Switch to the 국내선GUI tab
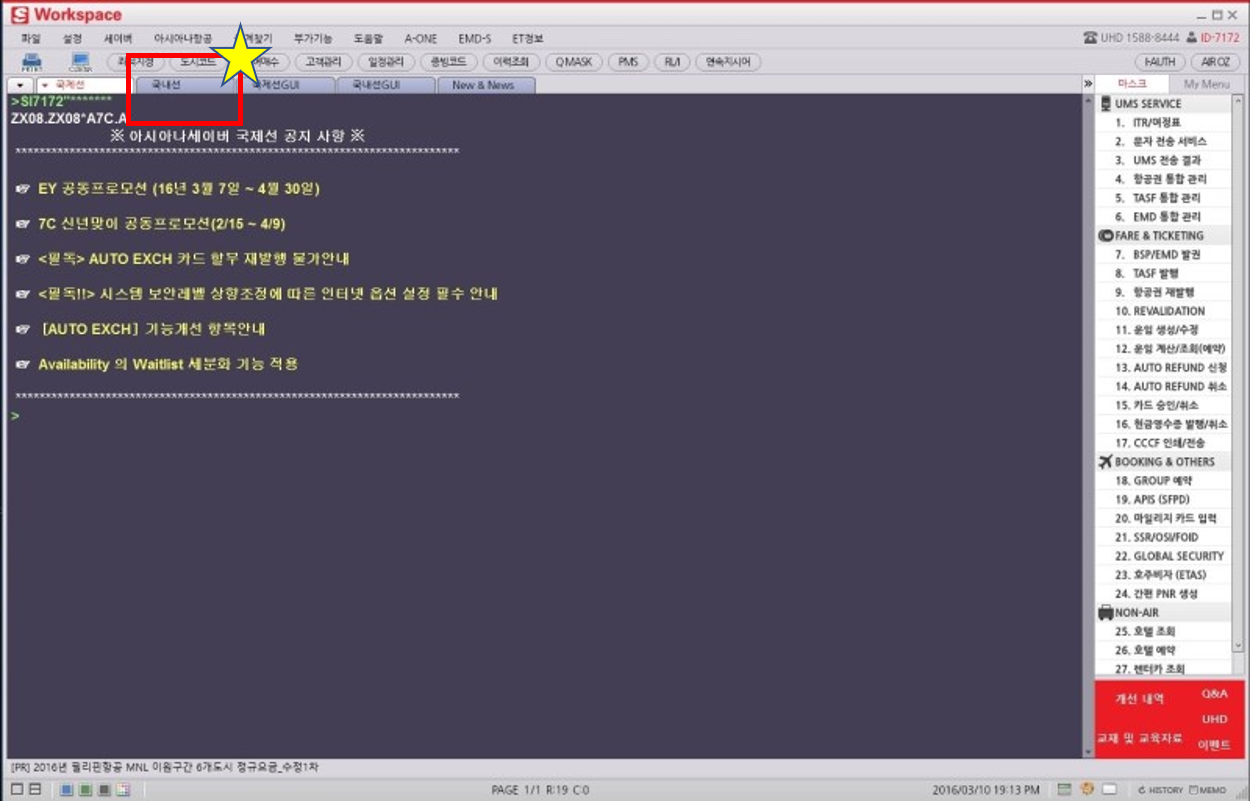1250x801 pixels. 385,85
